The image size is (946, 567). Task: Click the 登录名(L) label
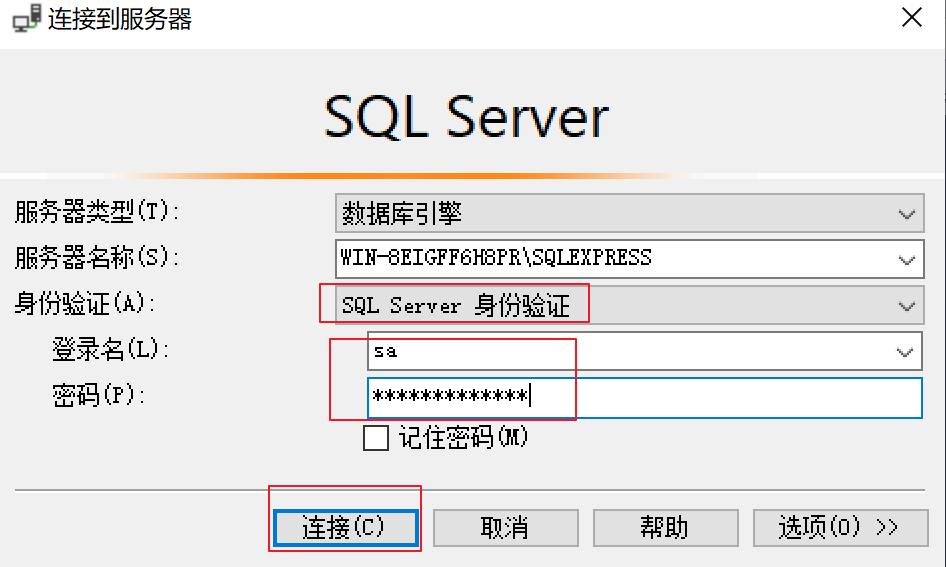(x=110, y=349)
